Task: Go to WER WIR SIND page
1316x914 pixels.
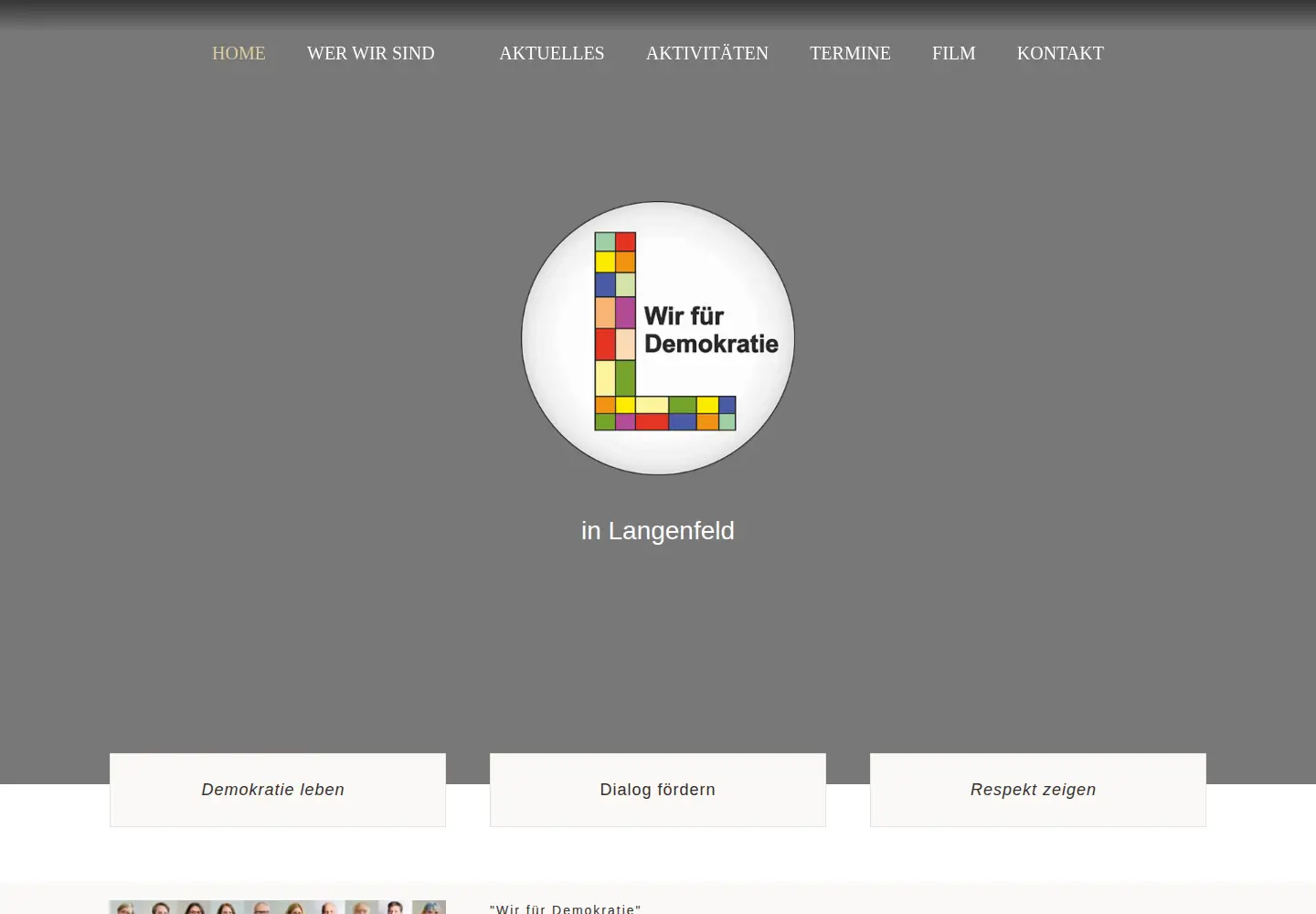Action: click(371, 53)
